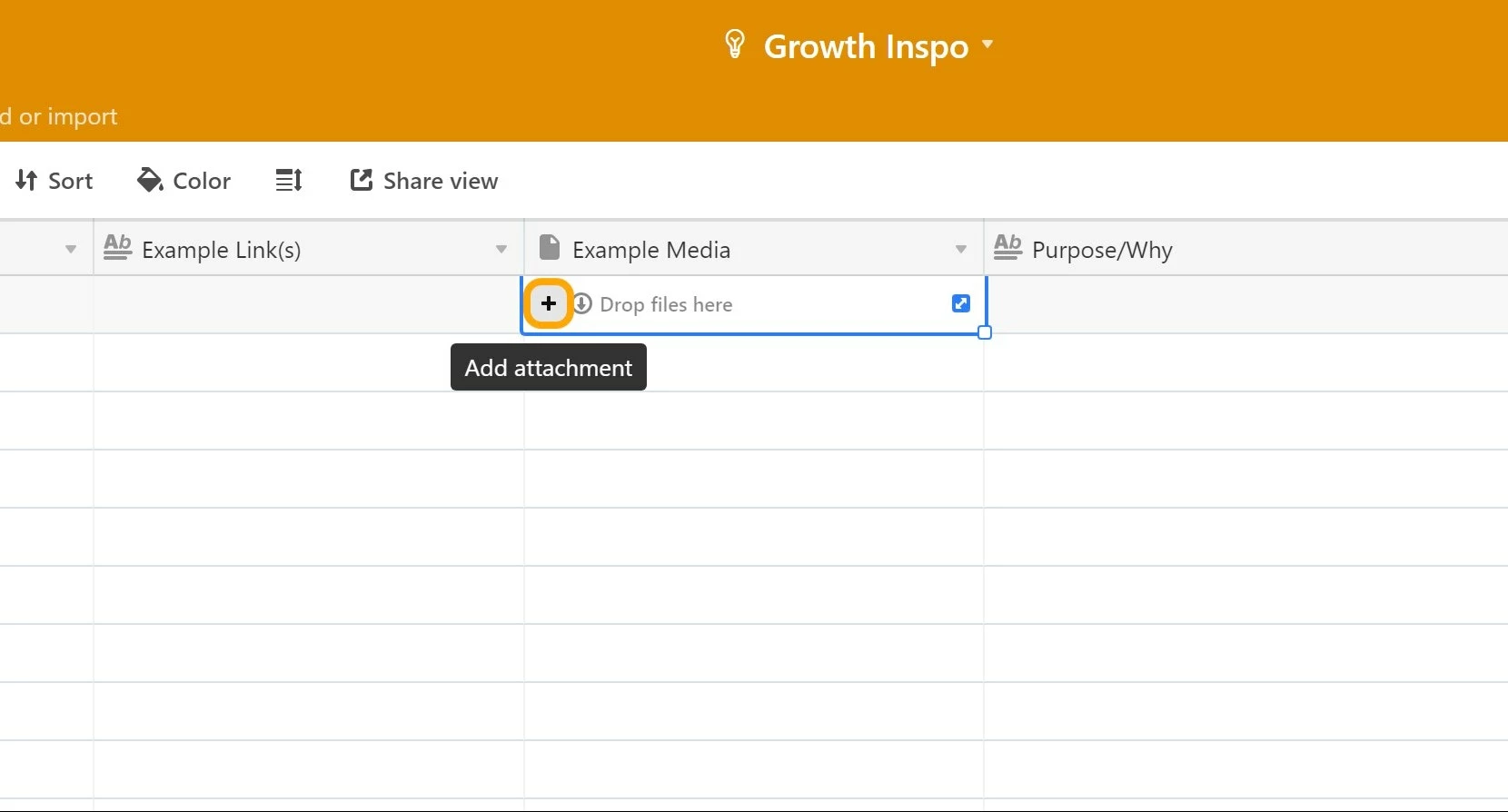Click the plus Add attachment button
Image resolution: width=1508 pixels, height=812 pixels.
click(549, 303)
